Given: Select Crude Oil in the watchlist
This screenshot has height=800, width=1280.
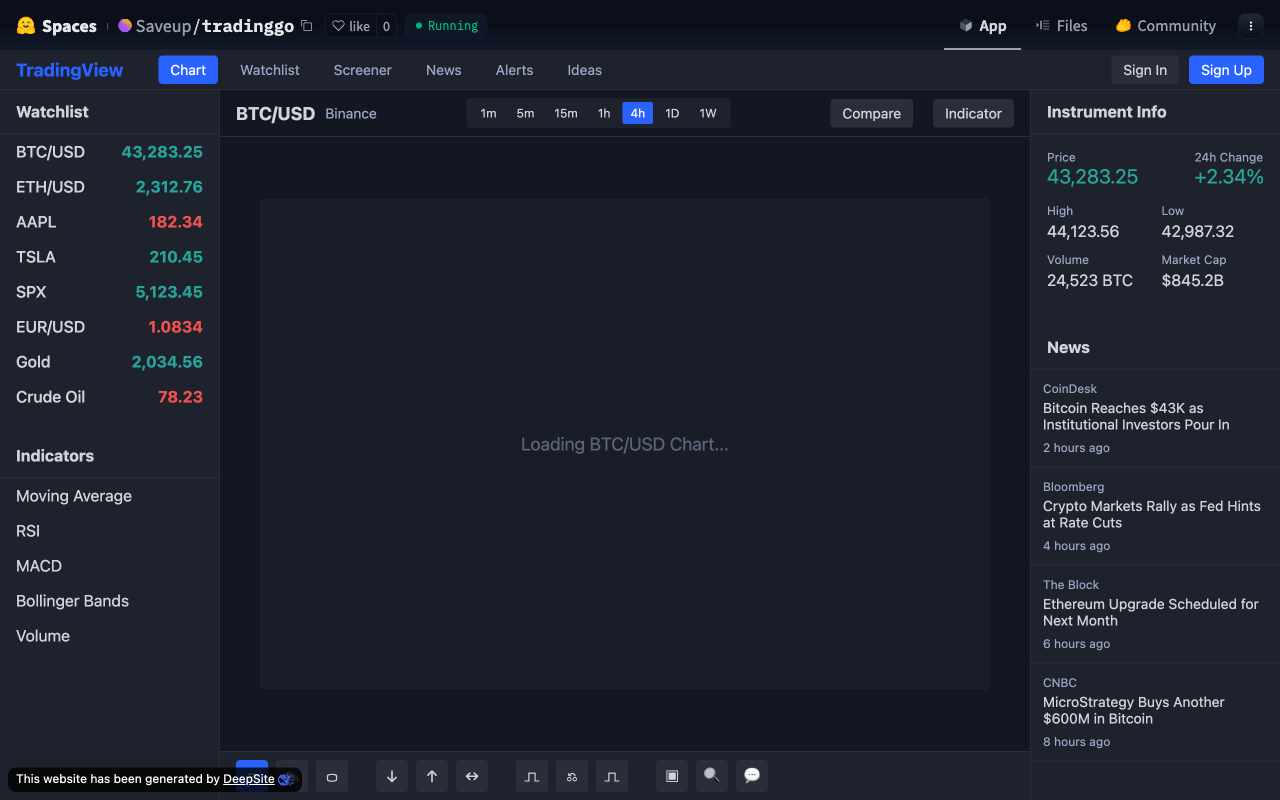Looking at the screenshot, I should [x=109, y=397].
